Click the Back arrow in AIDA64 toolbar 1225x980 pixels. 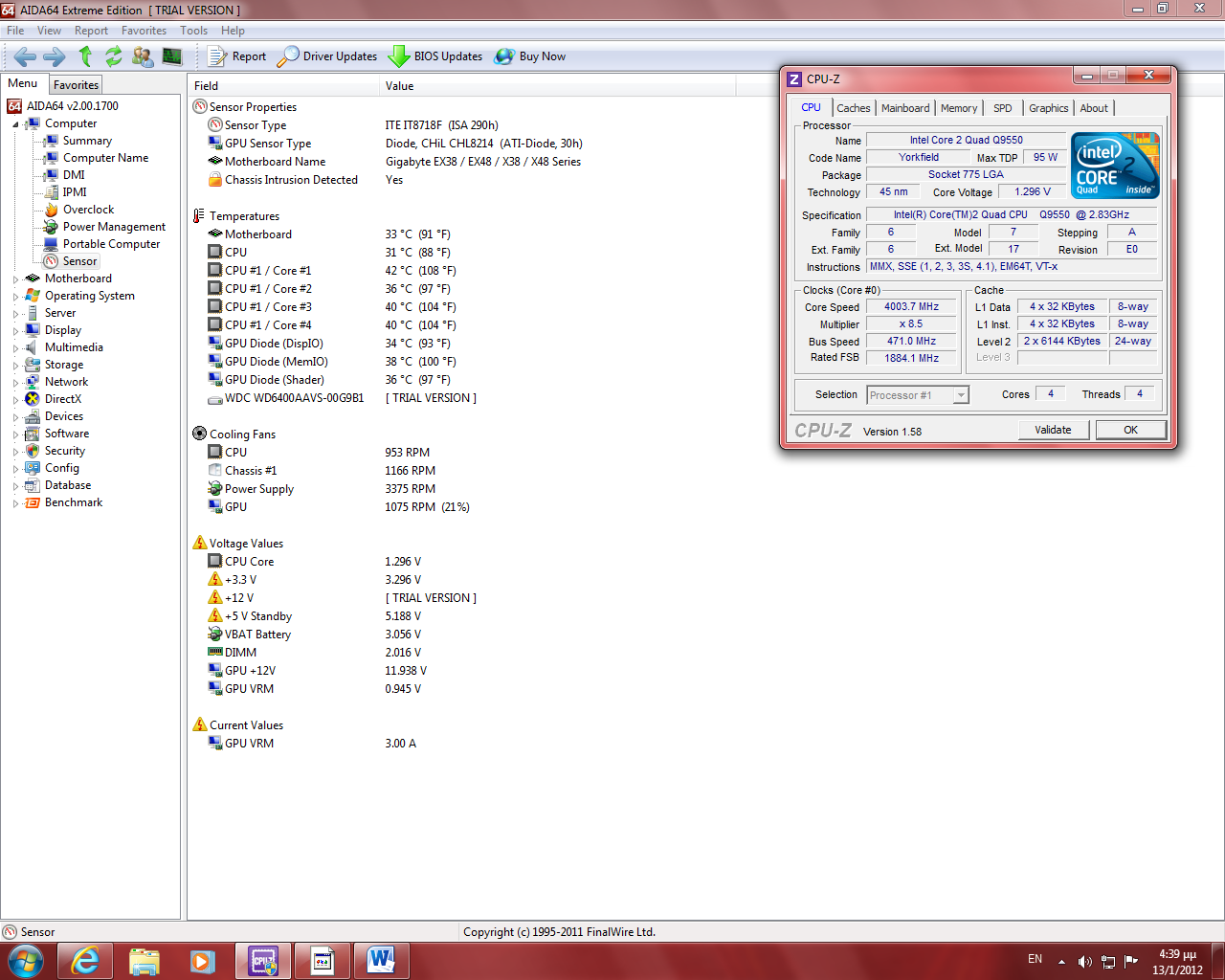26,56
